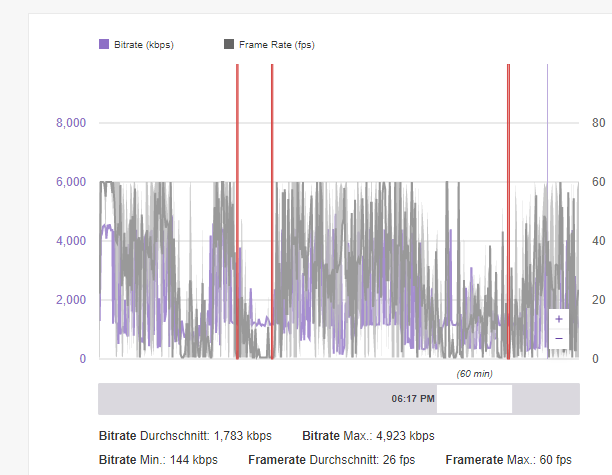Zoom out the chart with minus button
Screen dimensions: 612x475
coord(558,338)
